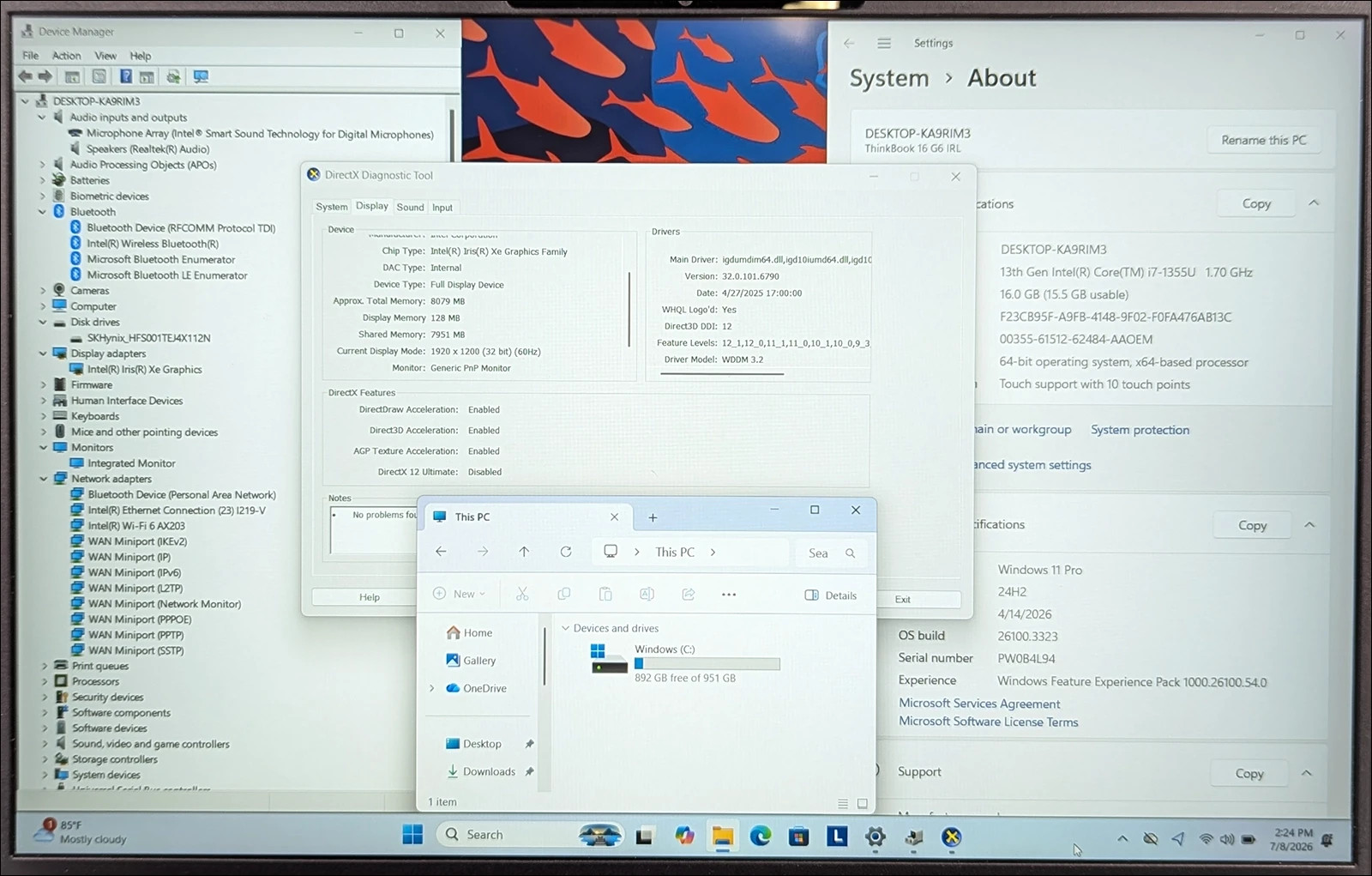Screen dimensions: 1372x876
Task: Collapse Devices and drives group
Action: [565, 628]
